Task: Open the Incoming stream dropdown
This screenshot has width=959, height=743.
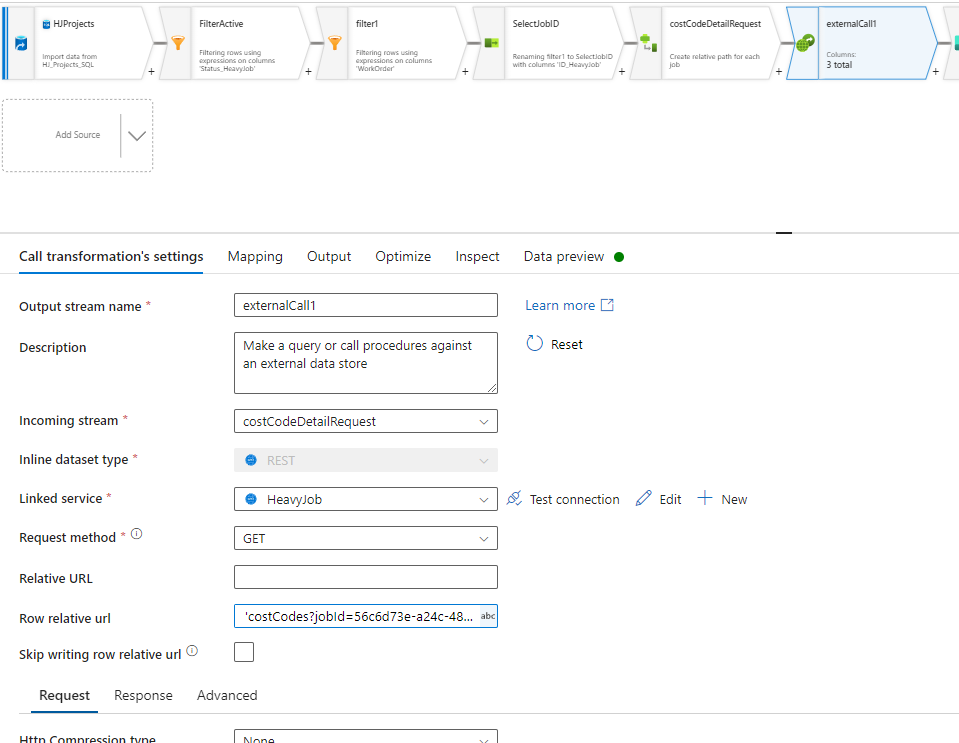Action: pyautogui.click(x=365, y=421)
